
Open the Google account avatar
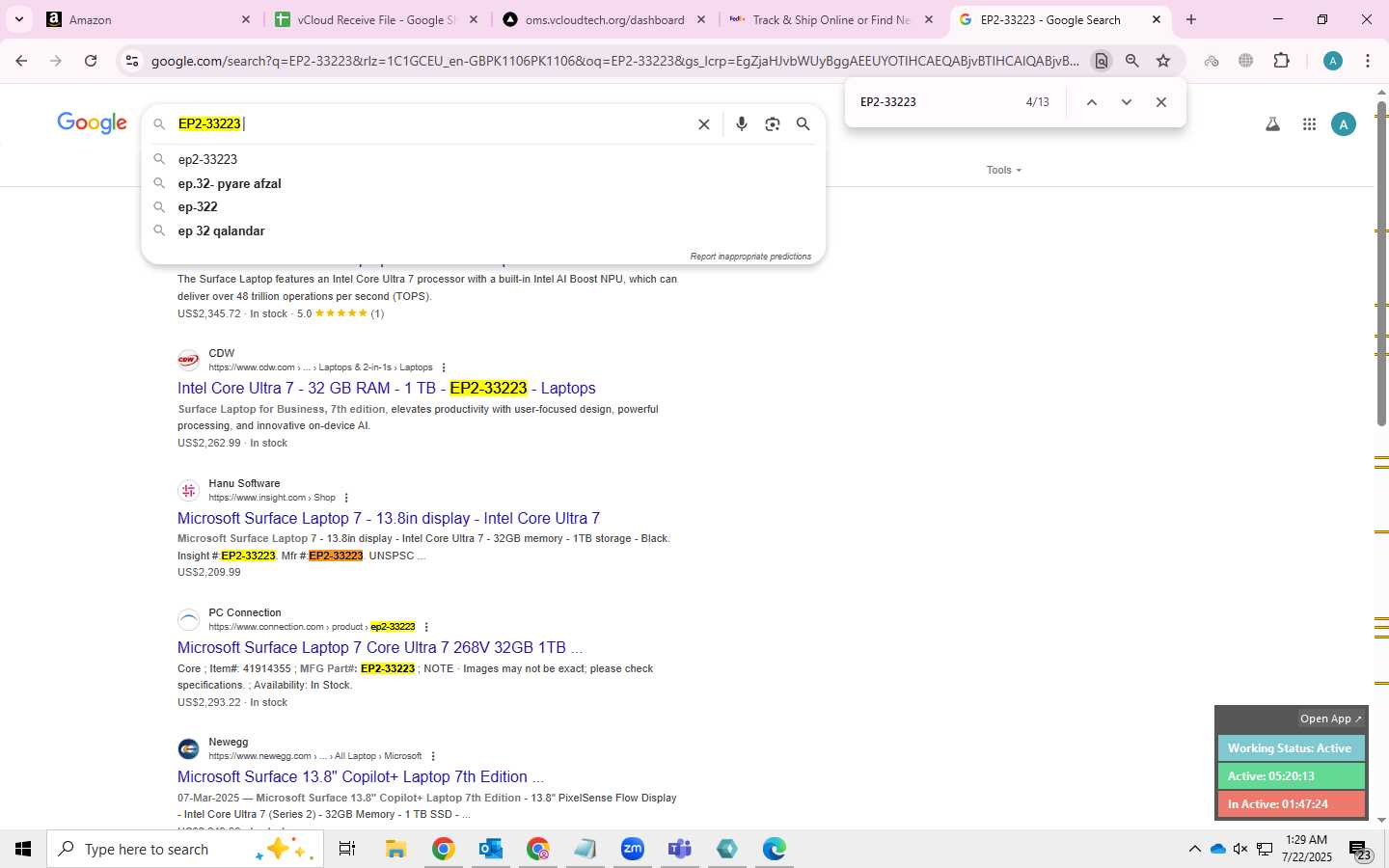(x=1343, y=124)
